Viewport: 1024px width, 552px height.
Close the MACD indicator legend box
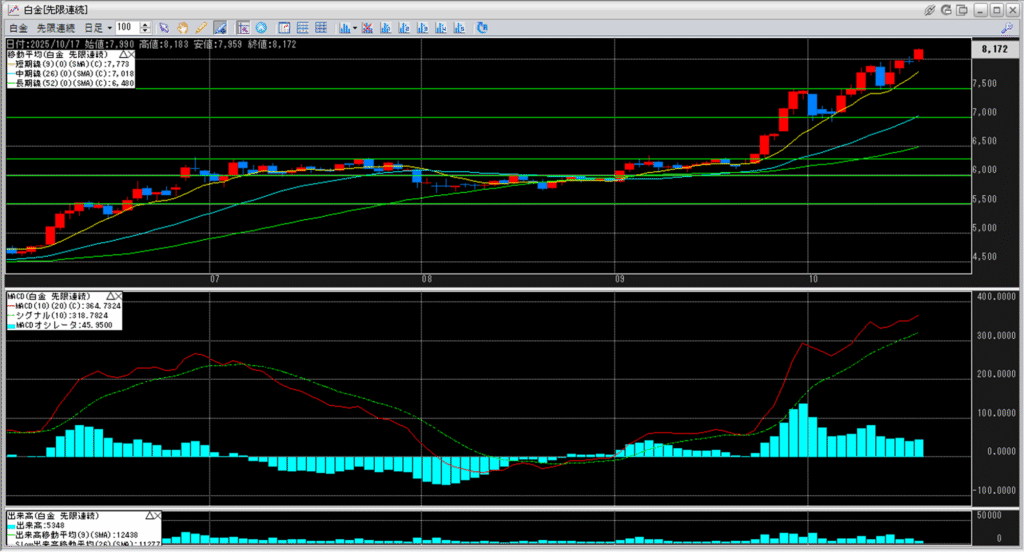point(117,297)
